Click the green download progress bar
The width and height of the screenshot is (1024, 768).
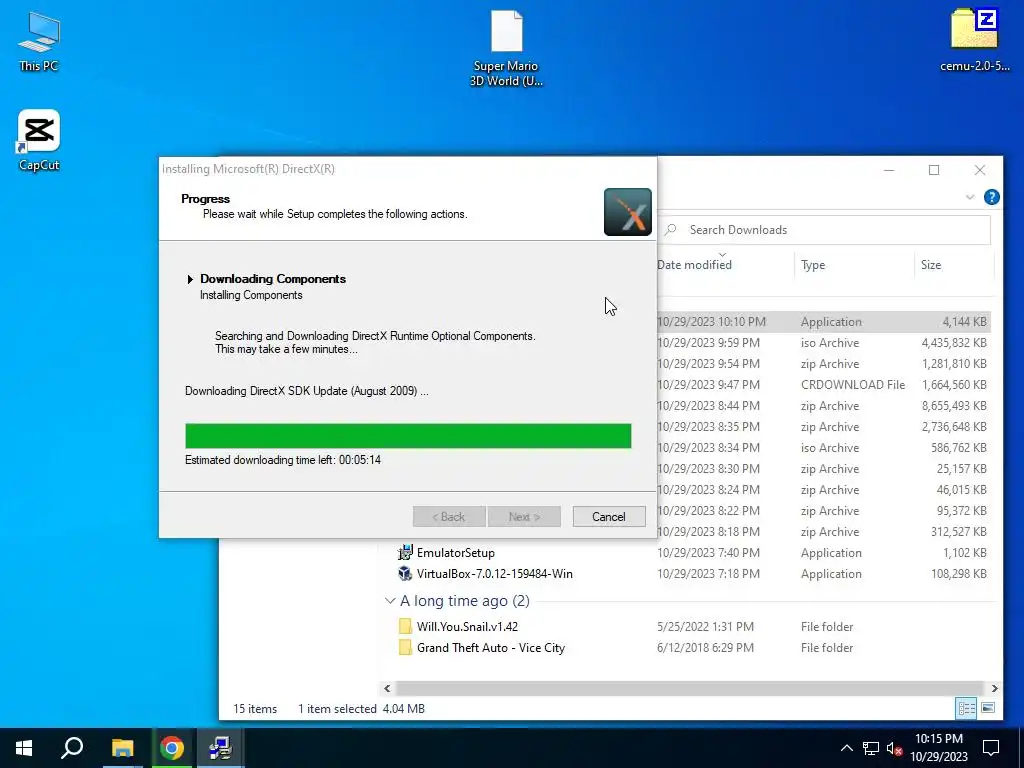pos(408,436)
